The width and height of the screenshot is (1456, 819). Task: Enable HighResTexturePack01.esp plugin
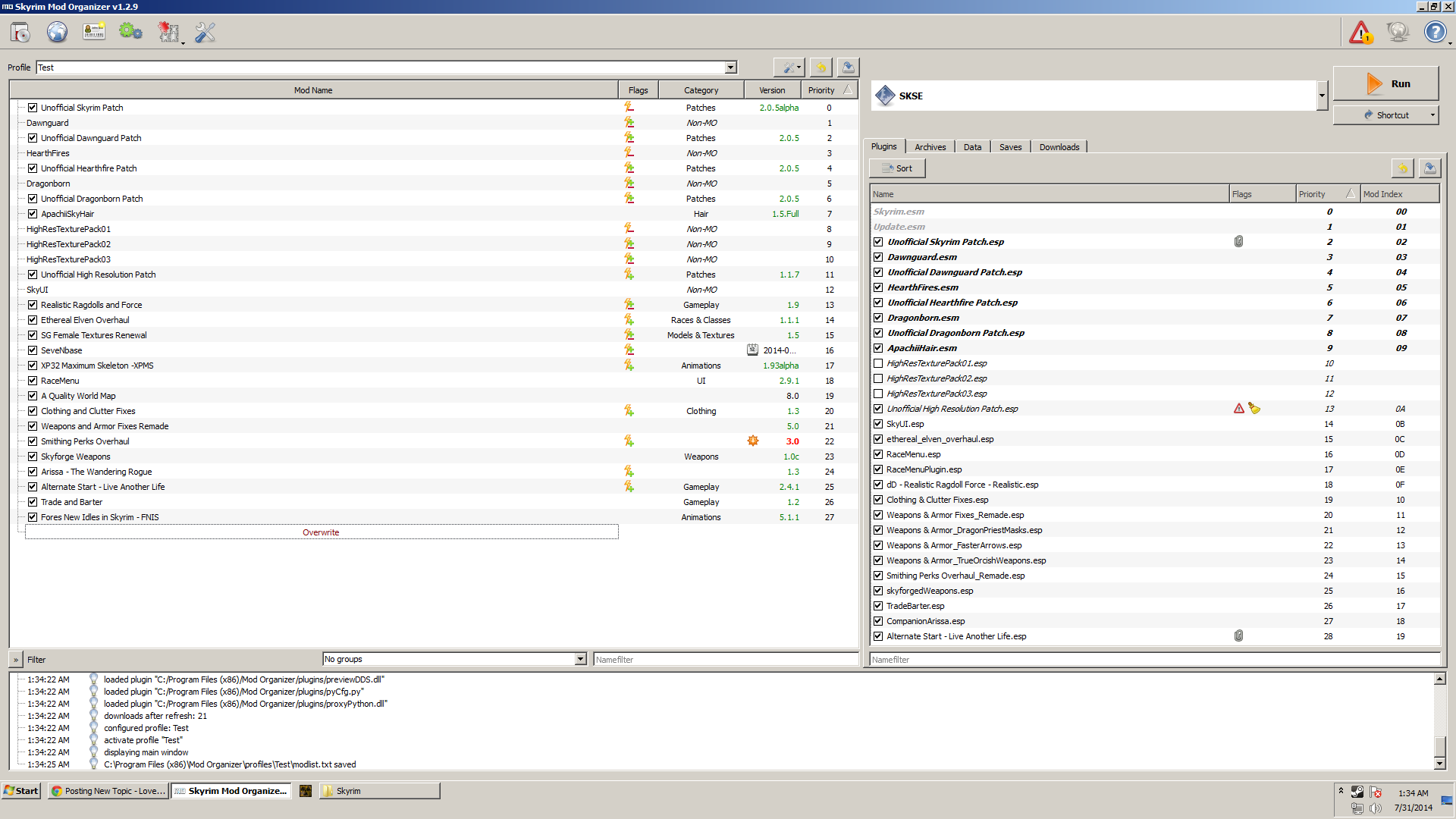point(878,363)
